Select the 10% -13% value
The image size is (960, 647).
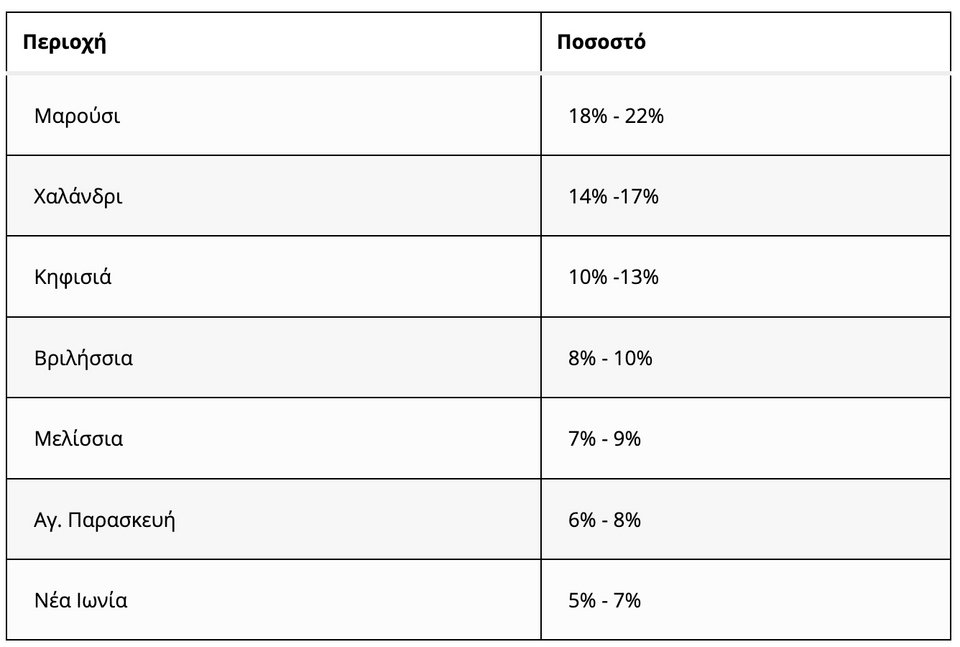[x=613, y=278]
